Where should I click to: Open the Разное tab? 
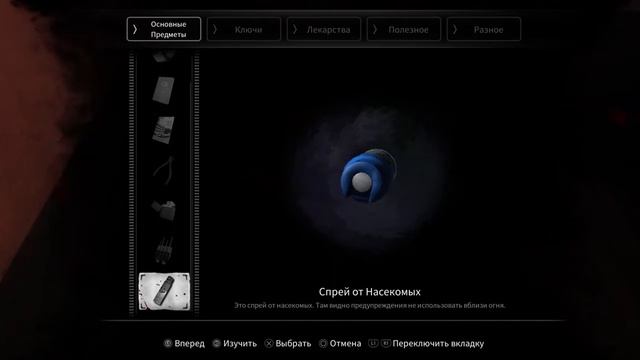(x=484, y=29)
